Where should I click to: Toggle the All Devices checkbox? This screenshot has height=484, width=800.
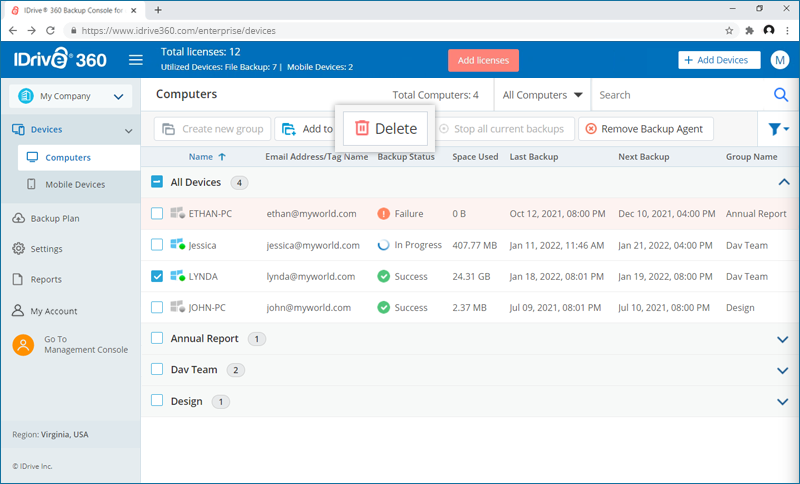[157, 182]
